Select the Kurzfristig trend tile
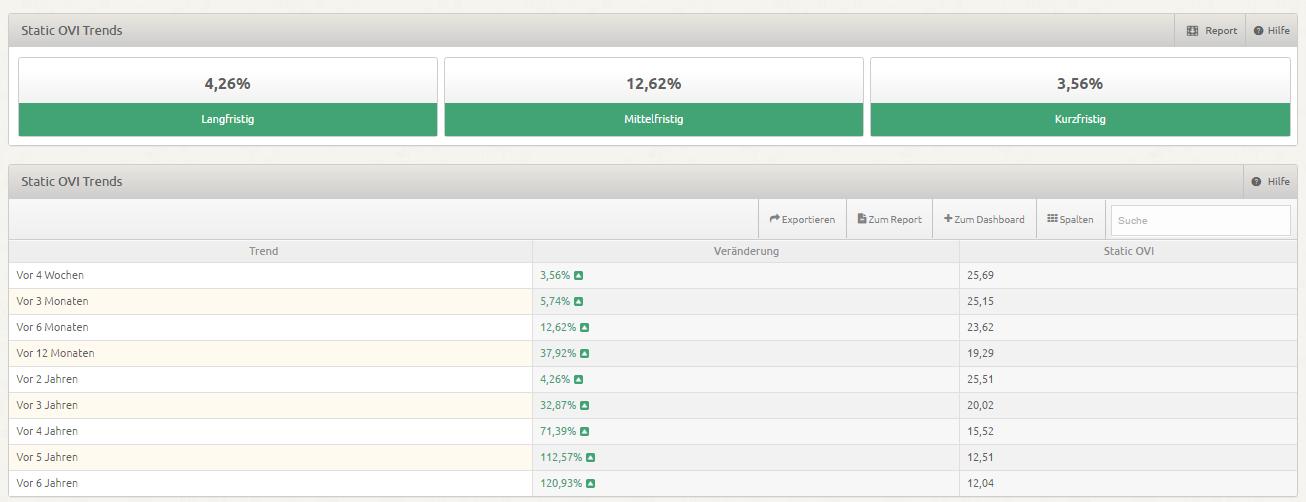The image size is (1306, 502). pos(1080,97)
